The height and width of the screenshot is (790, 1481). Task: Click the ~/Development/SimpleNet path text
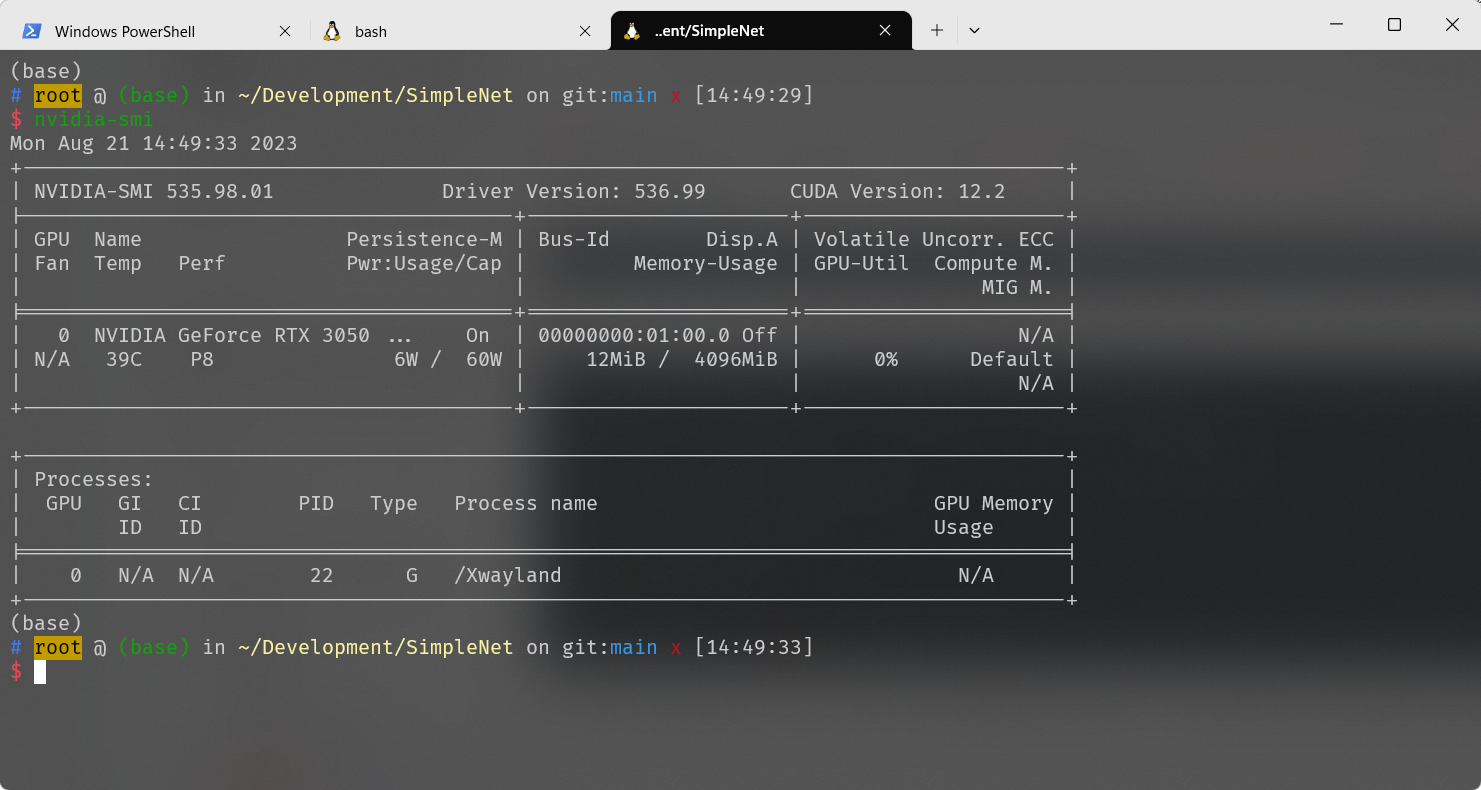tap(377, 94)
